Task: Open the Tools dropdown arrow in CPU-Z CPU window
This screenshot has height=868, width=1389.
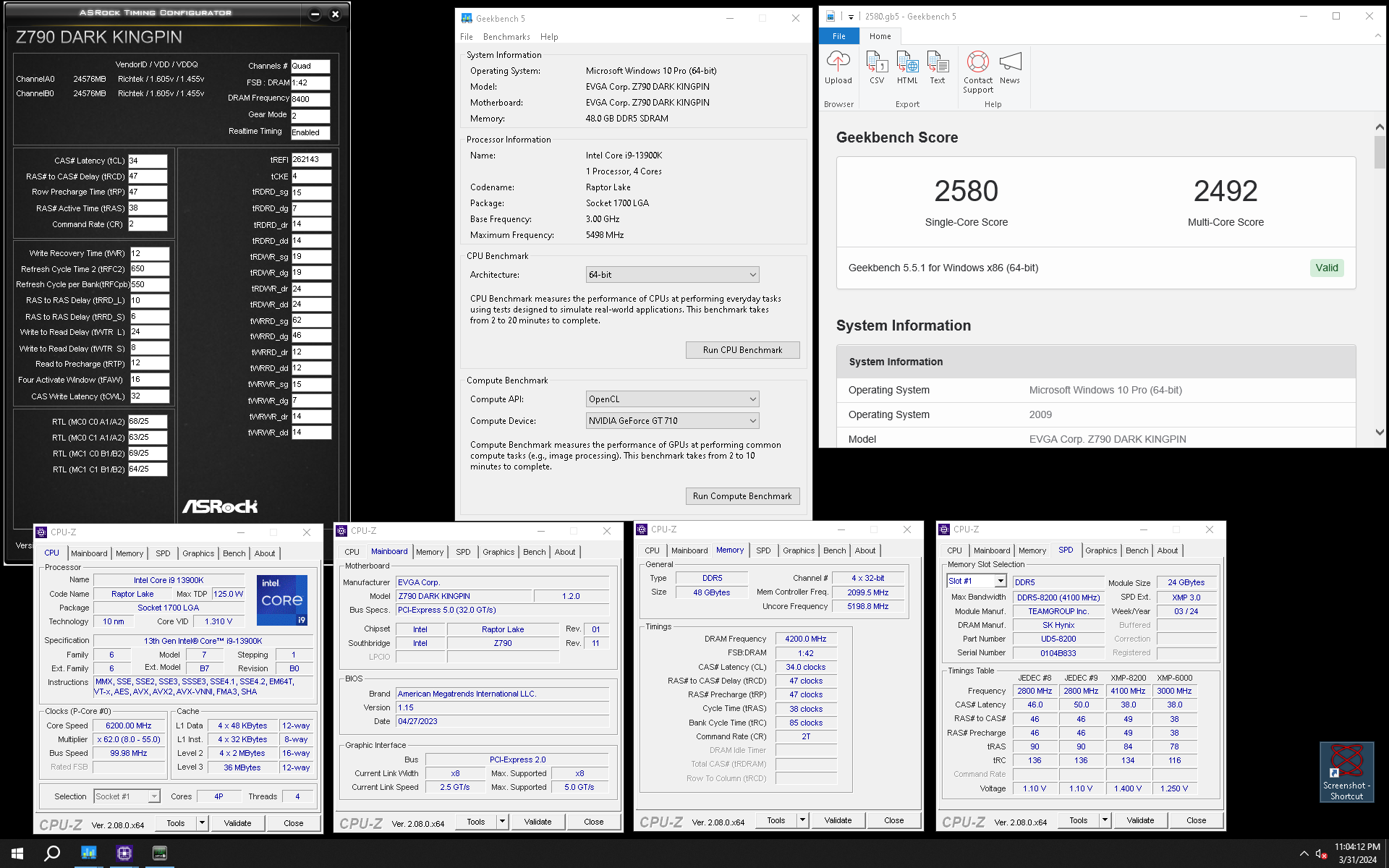Action: tap(202, 823)
